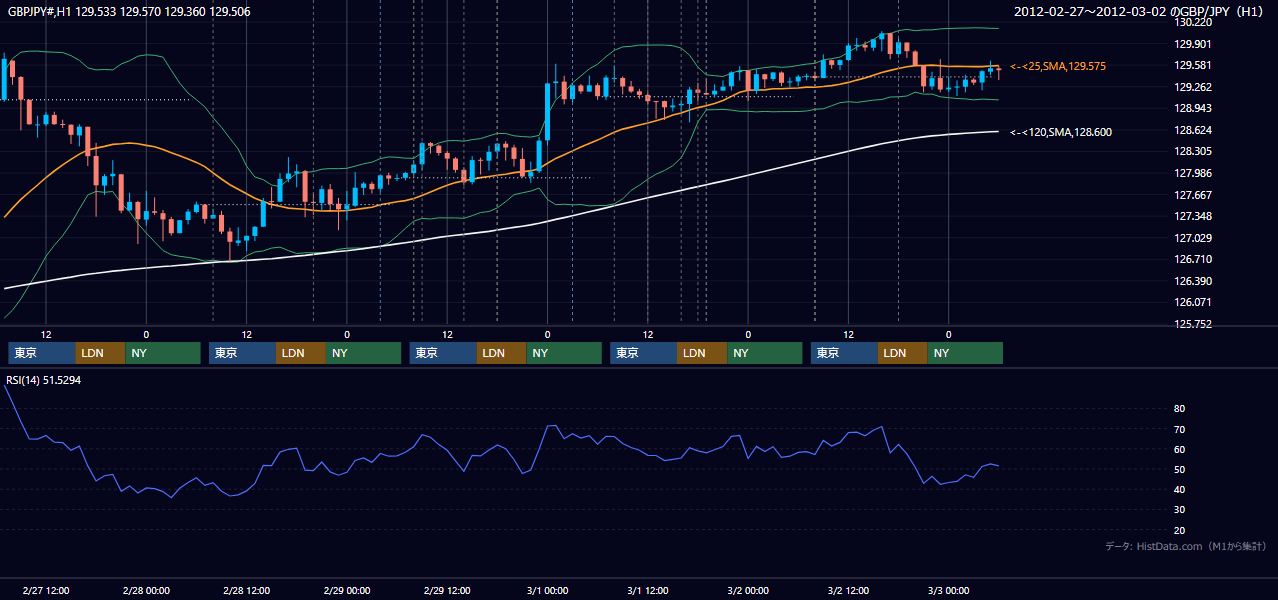Click price axis value 125.752
Screen dimensions: 1278x600
1194,325
